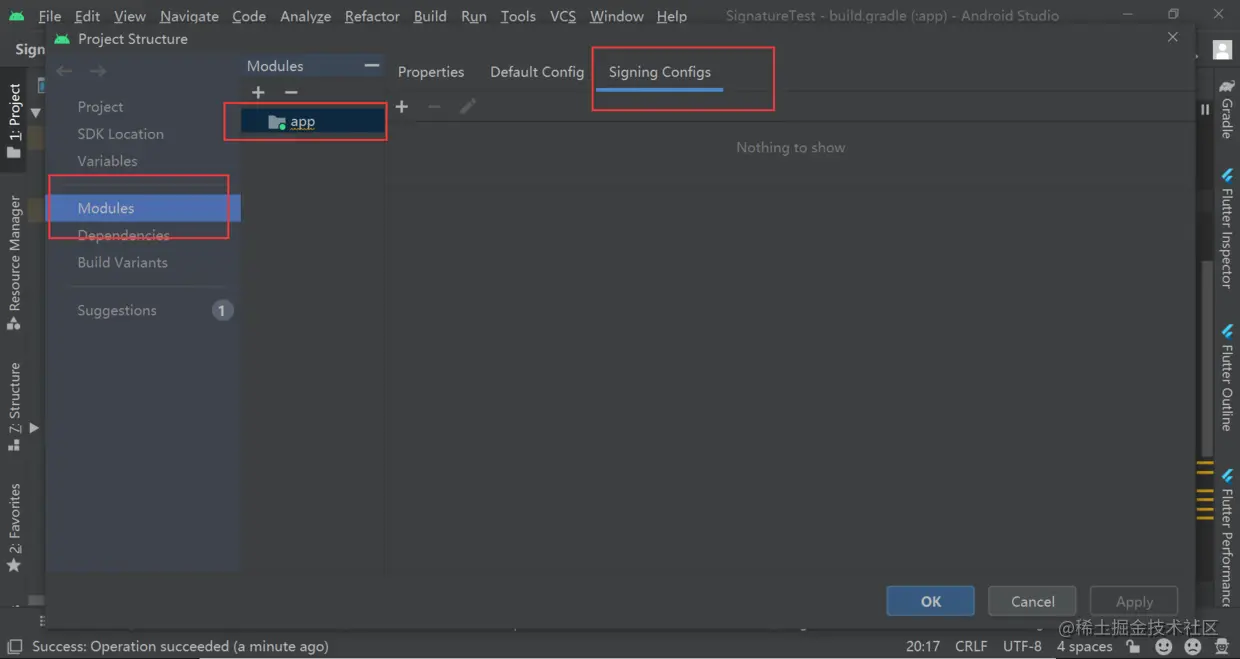Image resolution: width=1240 pixels, height=659 pixels.
Task: Dismiss dialog with the Cancel button
Action: (1032, 601)
